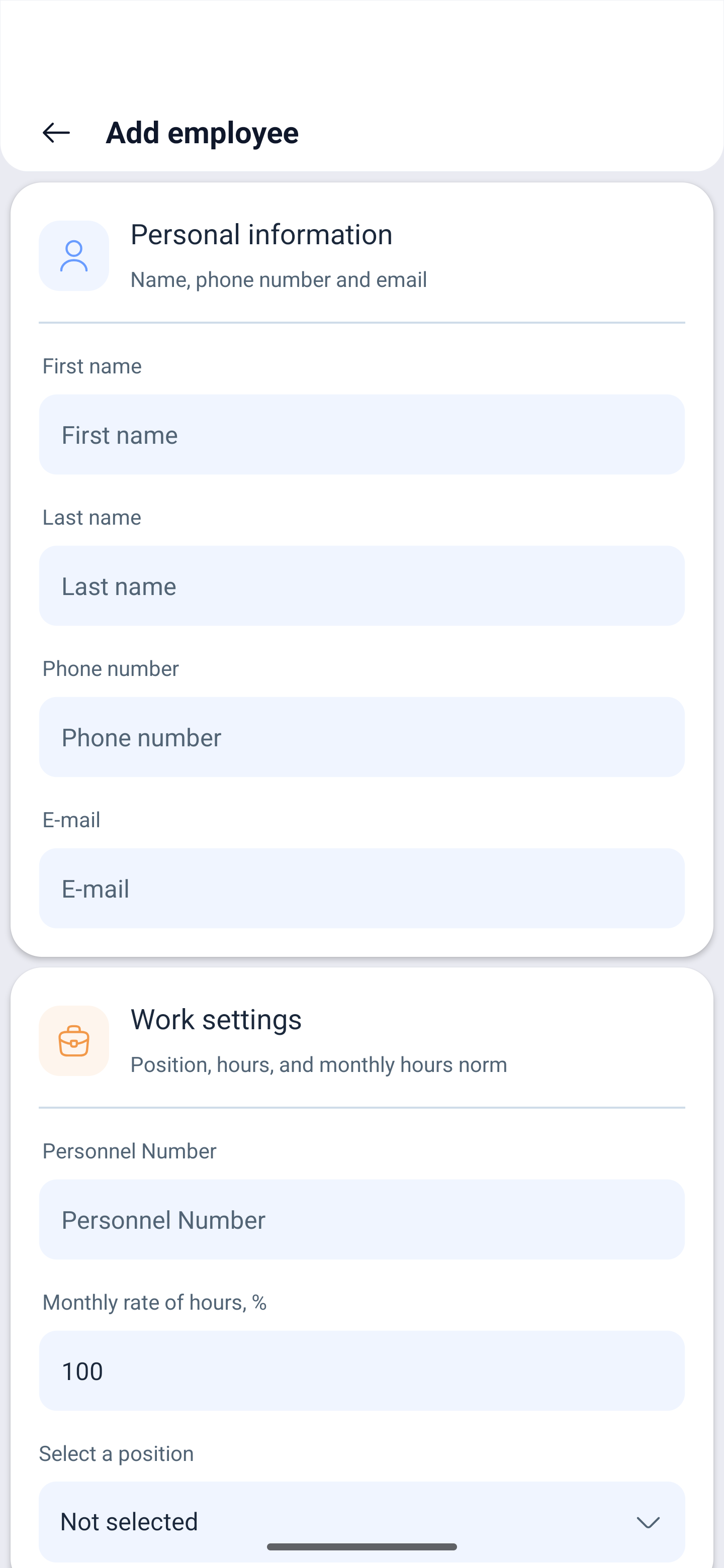
Task: Click the Personal information person icon
Action: point(74,256)
